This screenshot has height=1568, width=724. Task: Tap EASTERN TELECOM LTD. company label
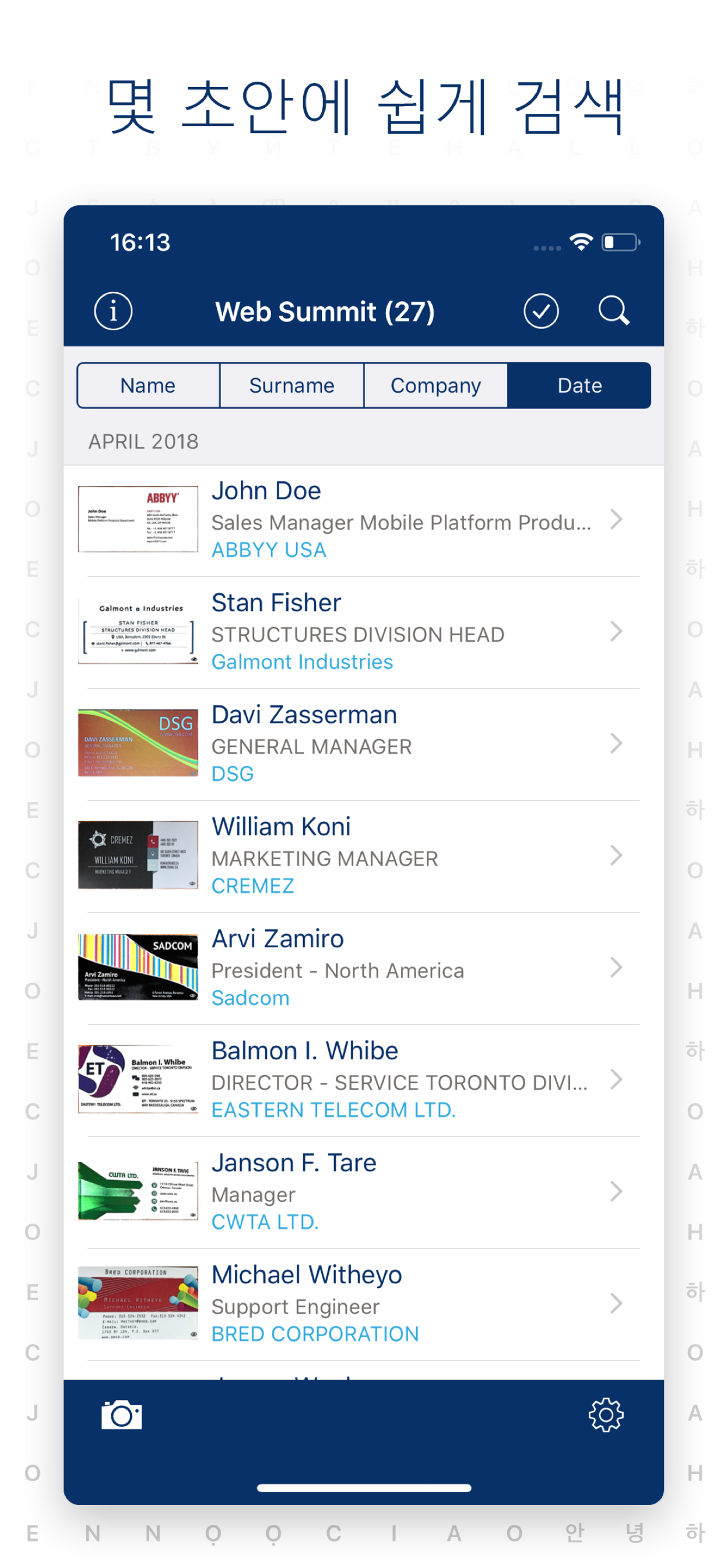(333, 1109)
